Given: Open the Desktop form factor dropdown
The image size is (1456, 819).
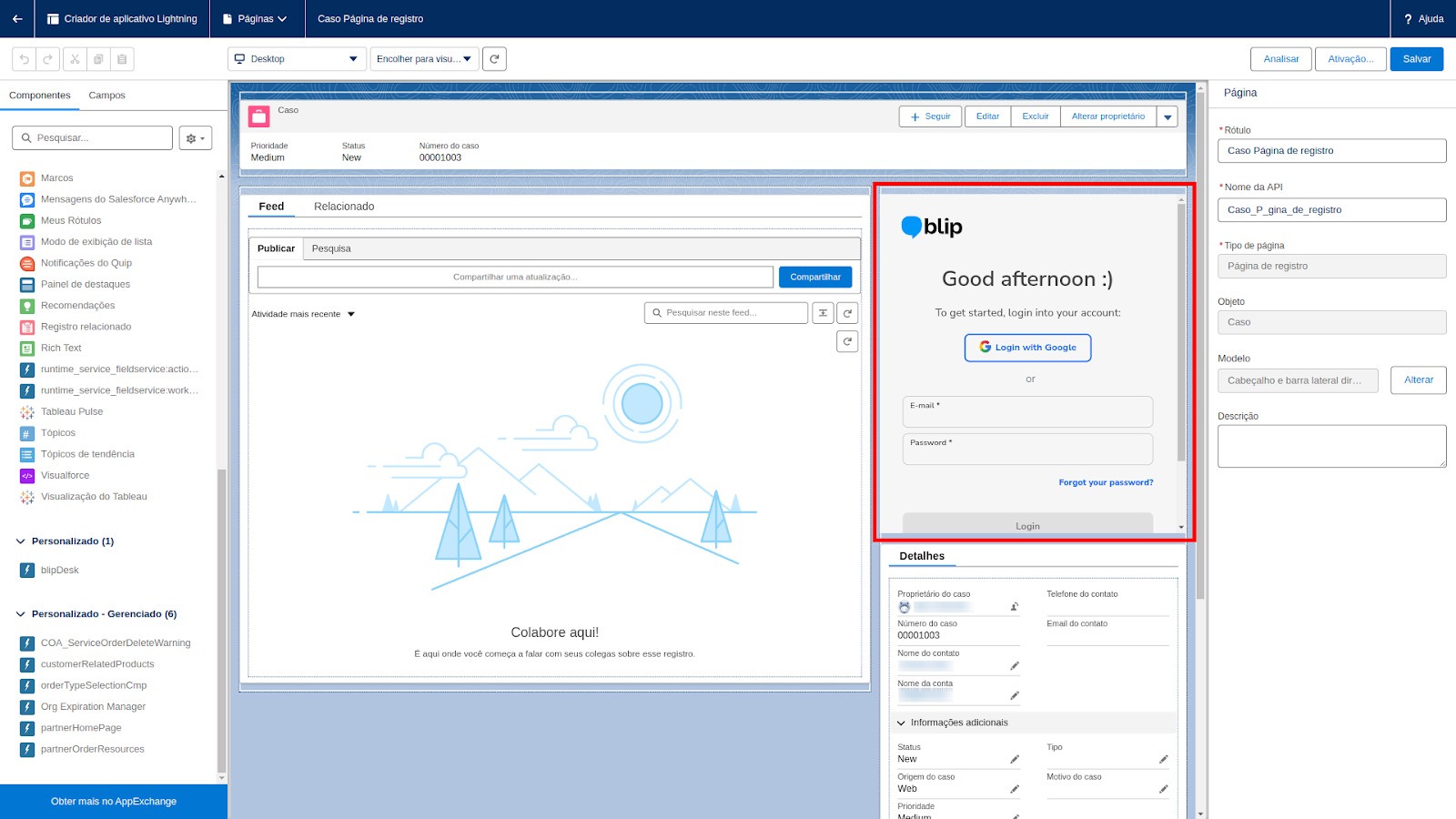Looking at the screenshot, I should [297, 59].
